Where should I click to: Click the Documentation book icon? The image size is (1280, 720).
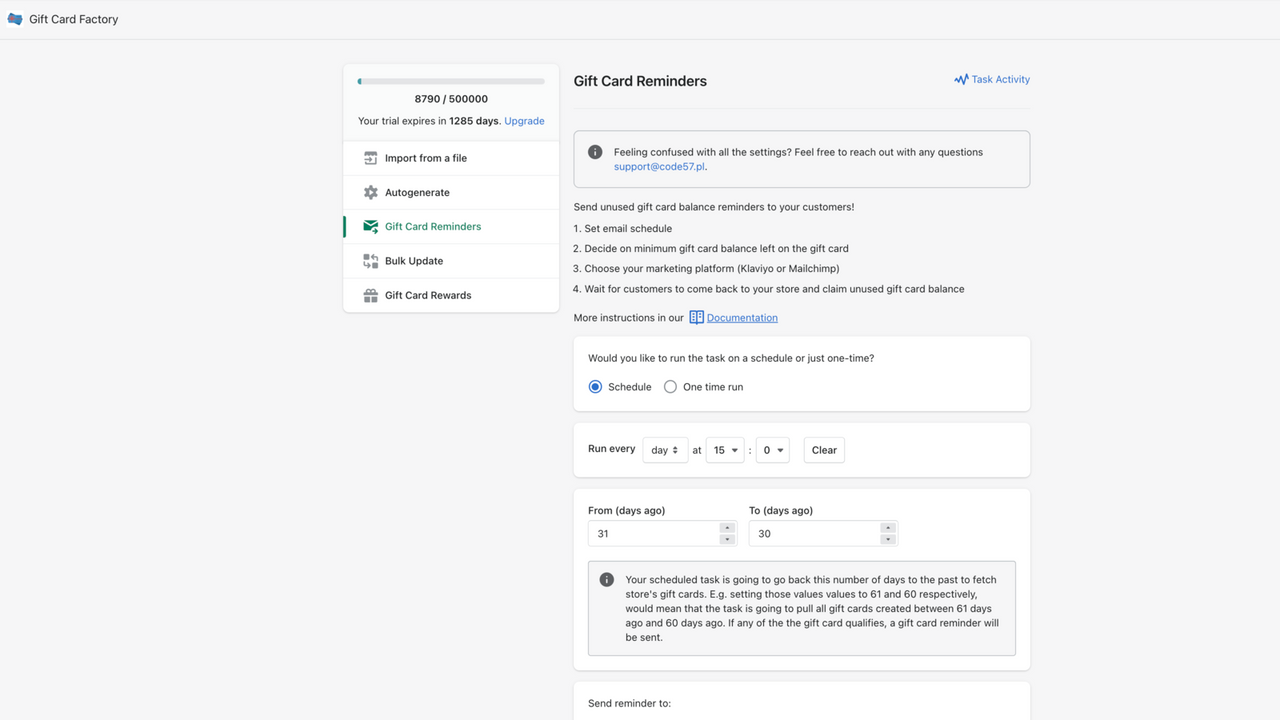[696, 318]
